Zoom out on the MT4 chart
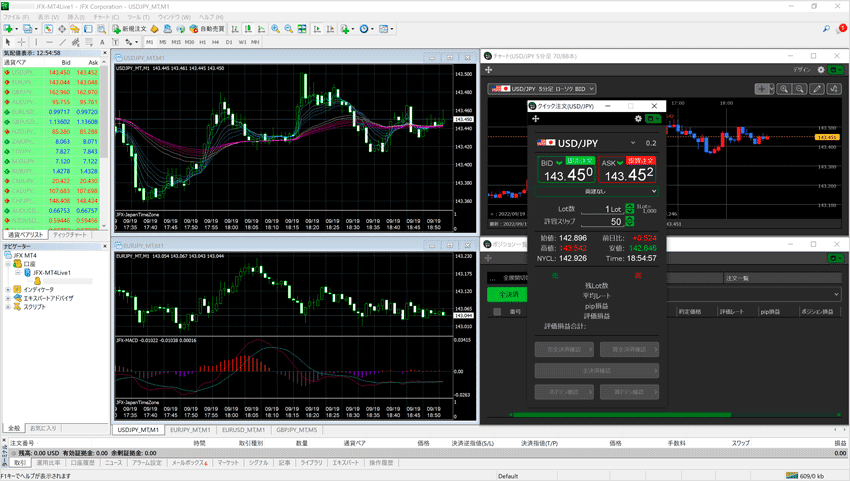 (288, 29)
